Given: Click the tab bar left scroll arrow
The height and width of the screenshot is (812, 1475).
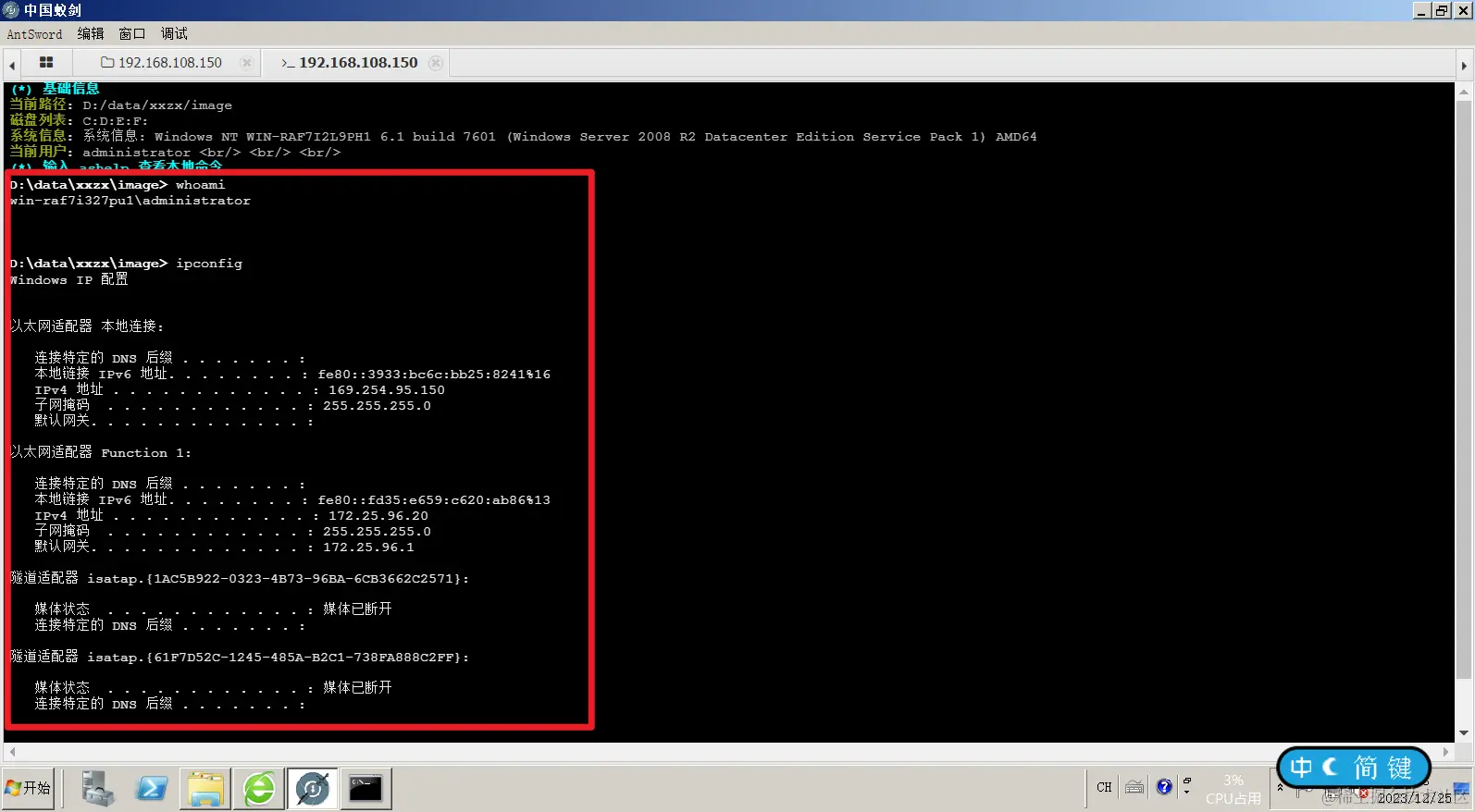Looking at the screenshot, I should pyautogui.click(x=12, y=65).
